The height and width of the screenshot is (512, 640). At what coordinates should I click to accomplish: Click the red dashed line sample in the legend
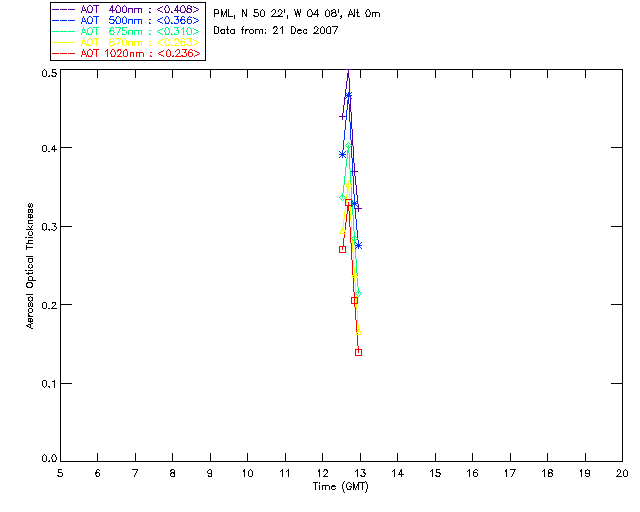point(64,53)
